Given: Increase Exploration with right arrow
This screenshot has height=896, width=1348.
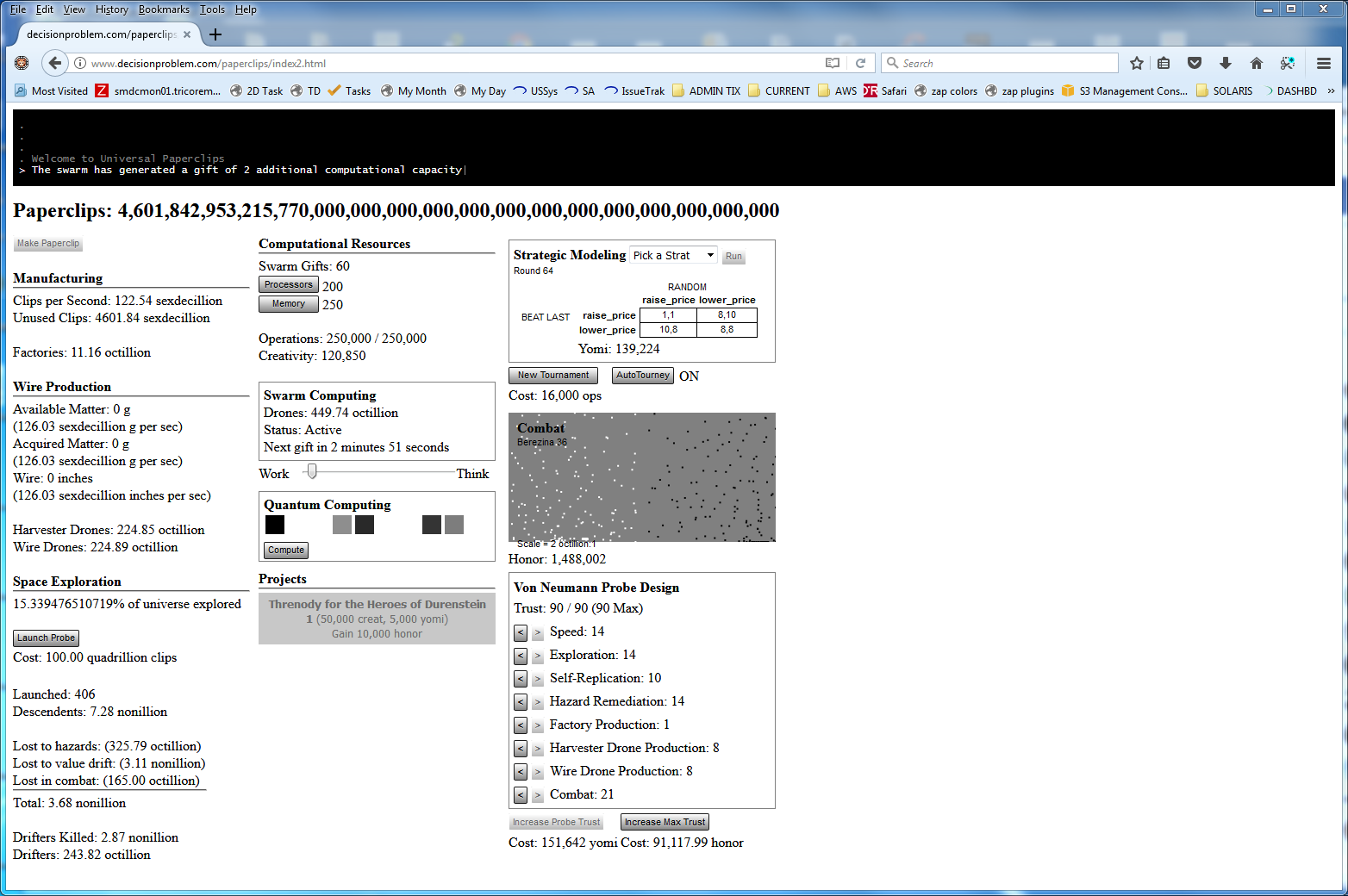Looking at the screenshot, I should coord(537,656).
